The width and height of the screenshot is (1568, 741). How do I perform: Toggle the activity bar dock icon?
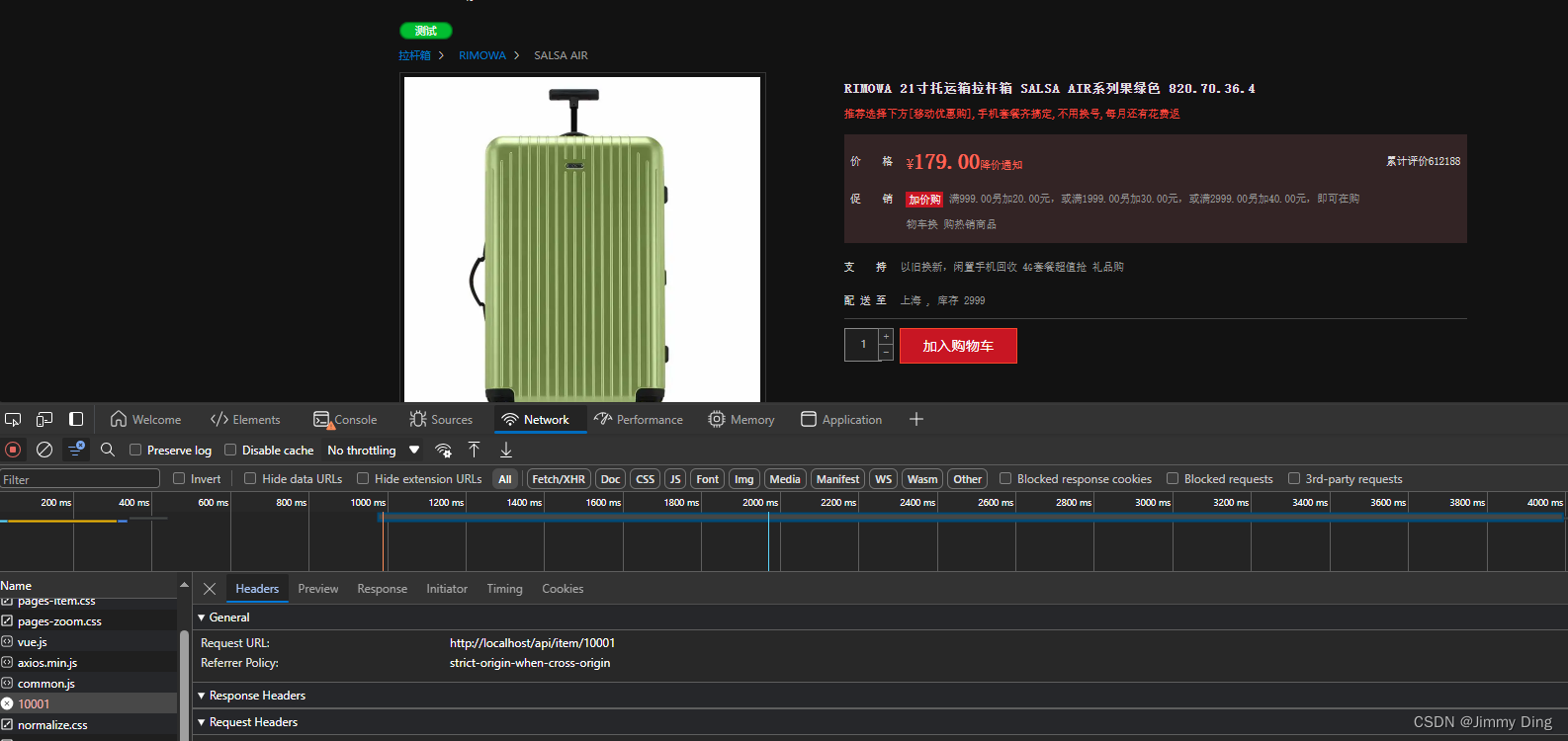coord(76,420)
